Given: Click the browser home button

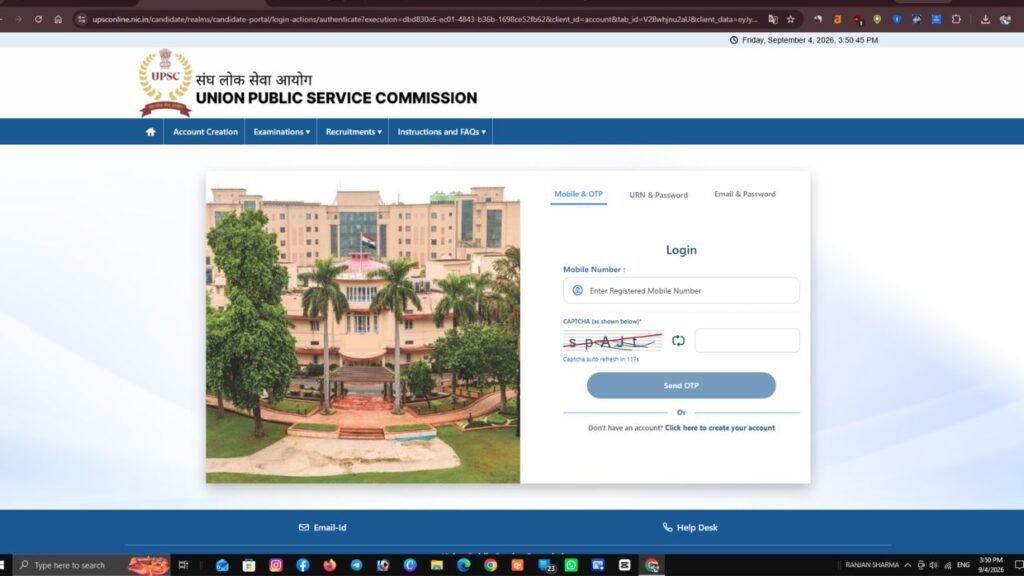Looking at the screenshot, I should click(x=58, y=20).
